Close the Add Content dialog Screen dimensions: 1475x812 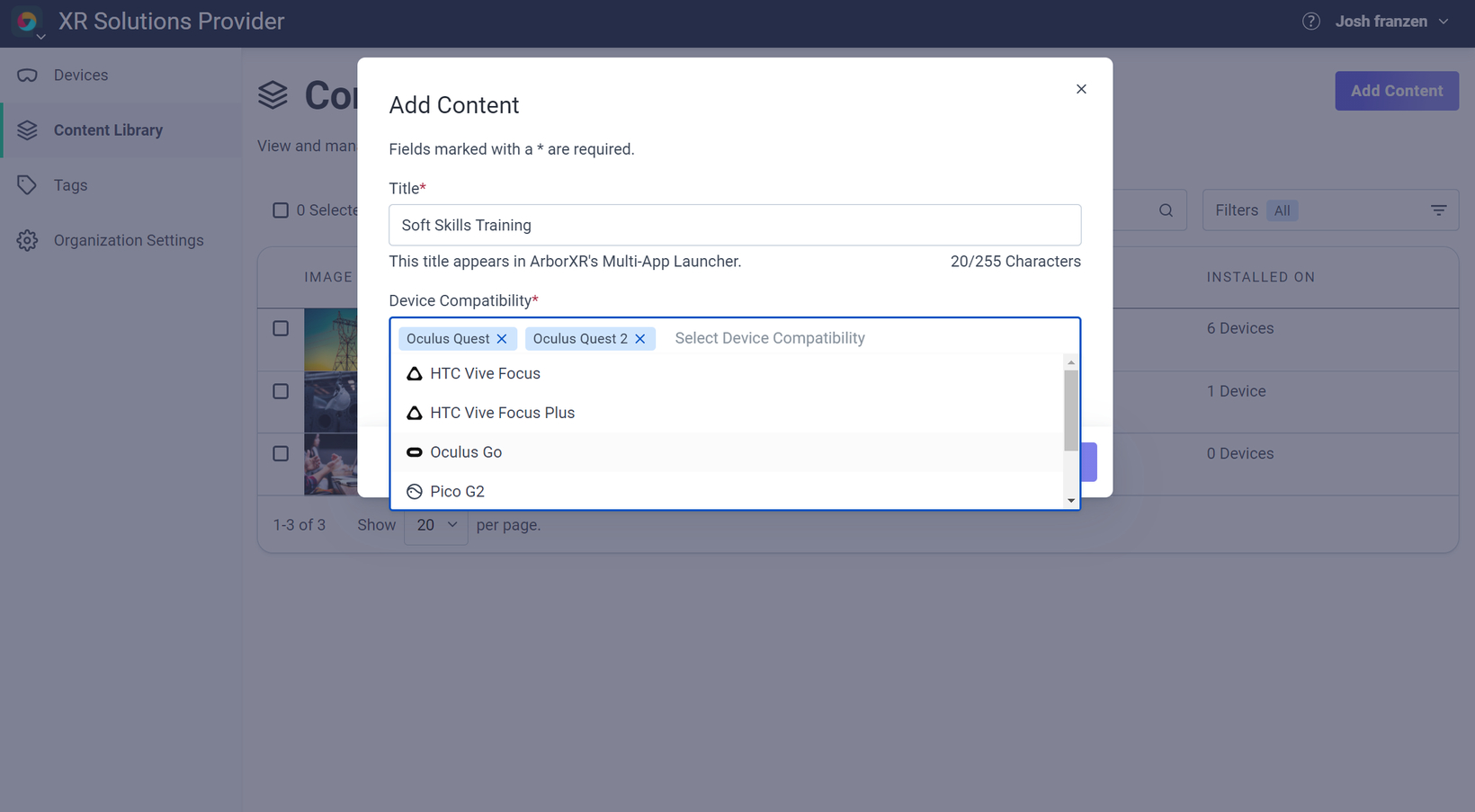click(1081, 89)
